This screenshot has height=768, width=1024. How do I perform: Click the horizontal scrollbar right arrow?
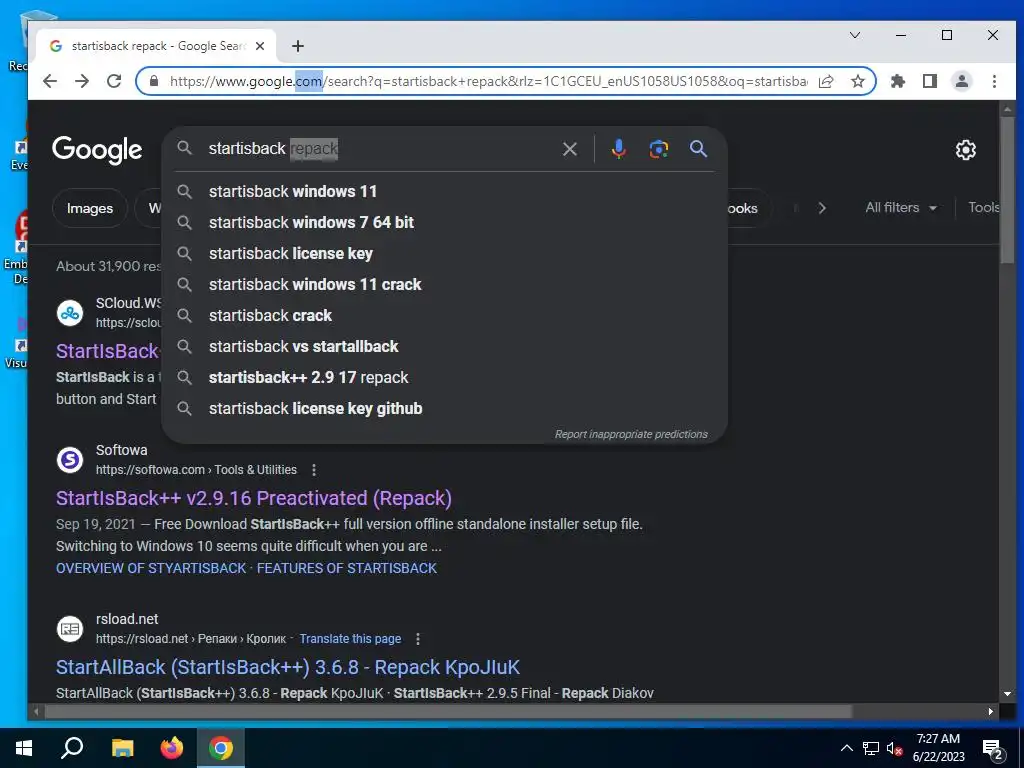(x=991, y=711)
